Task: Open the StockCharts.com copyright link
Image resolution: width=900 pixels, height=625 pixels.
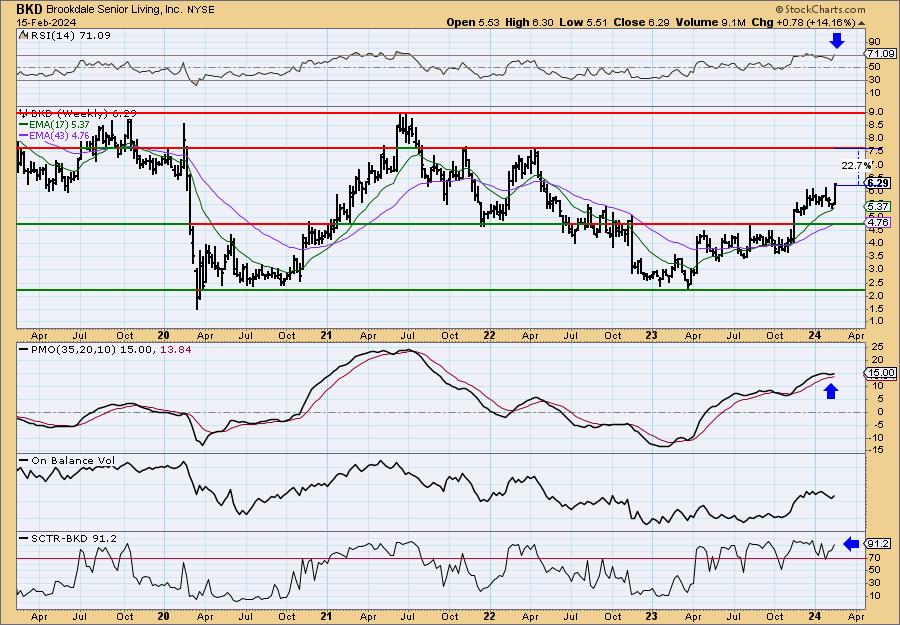Action: click(820, 9)
